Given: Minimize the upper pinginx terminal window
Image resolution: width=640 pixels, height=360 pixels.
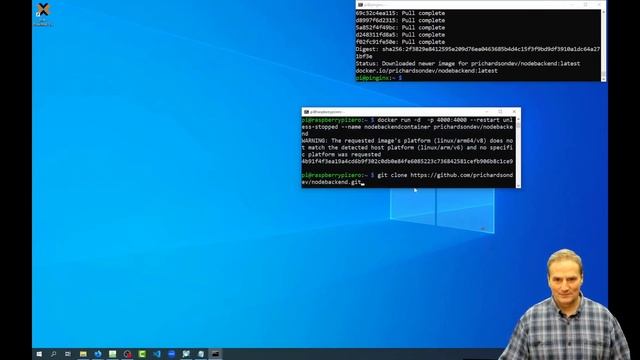Looking at the screenshot, I should click(572, 4).
